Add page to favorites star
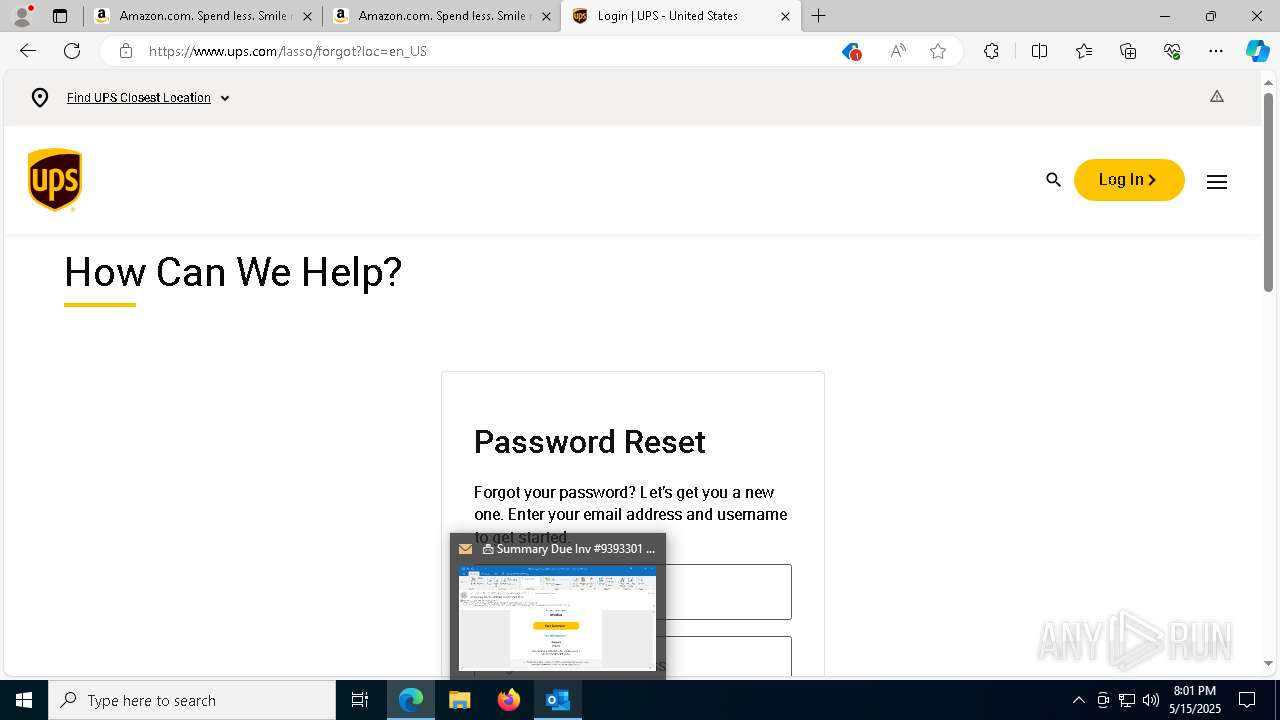The width and height of the screenshot is (1280, 720). pos(938,51)
